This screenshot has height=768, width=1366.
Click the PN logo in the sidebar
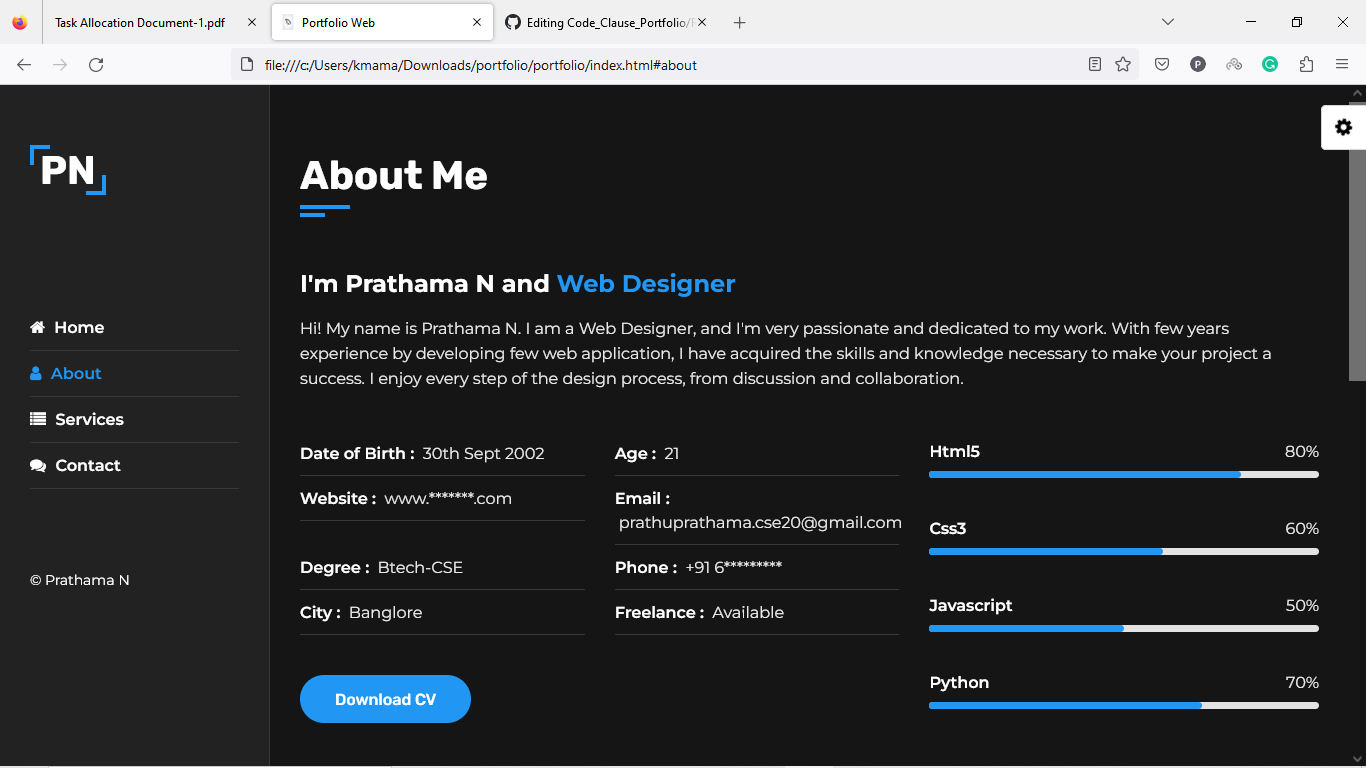point(68,170)
